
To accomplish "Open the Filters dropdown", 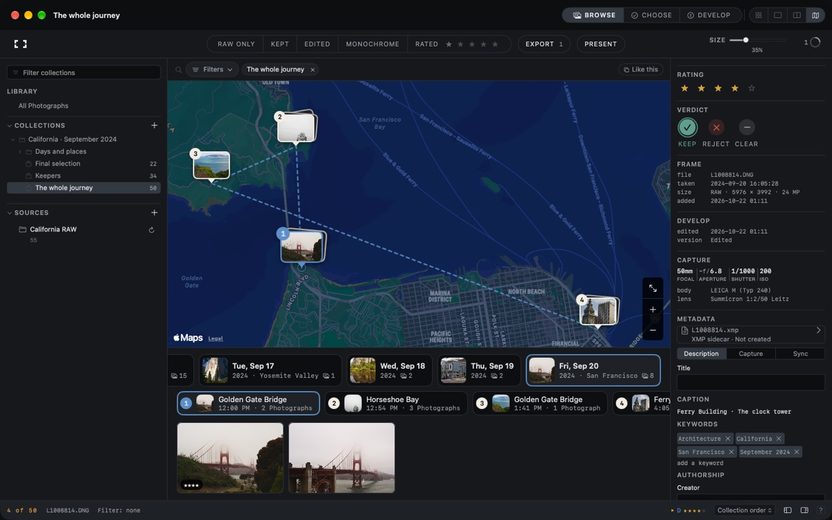I will click(x=212, y=70).
